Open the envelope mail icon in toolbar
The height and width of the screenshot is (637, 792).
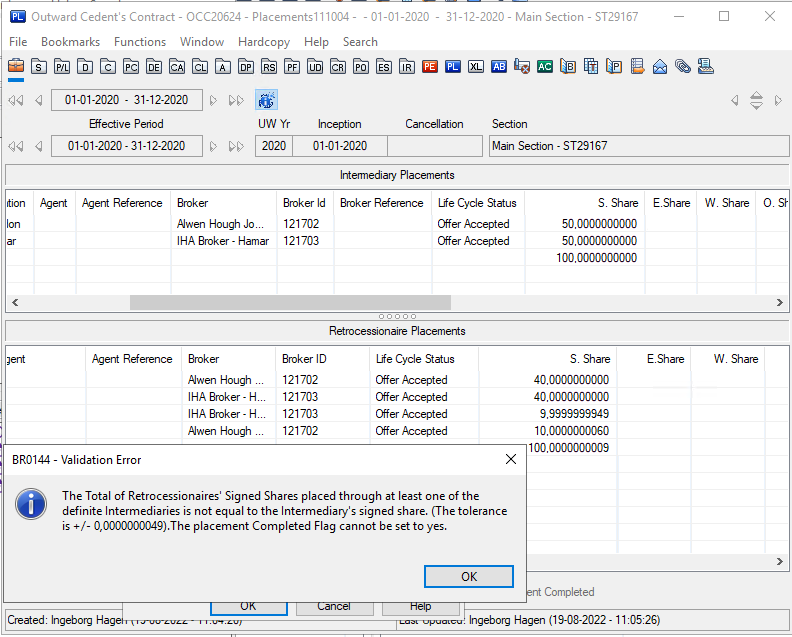660,66
